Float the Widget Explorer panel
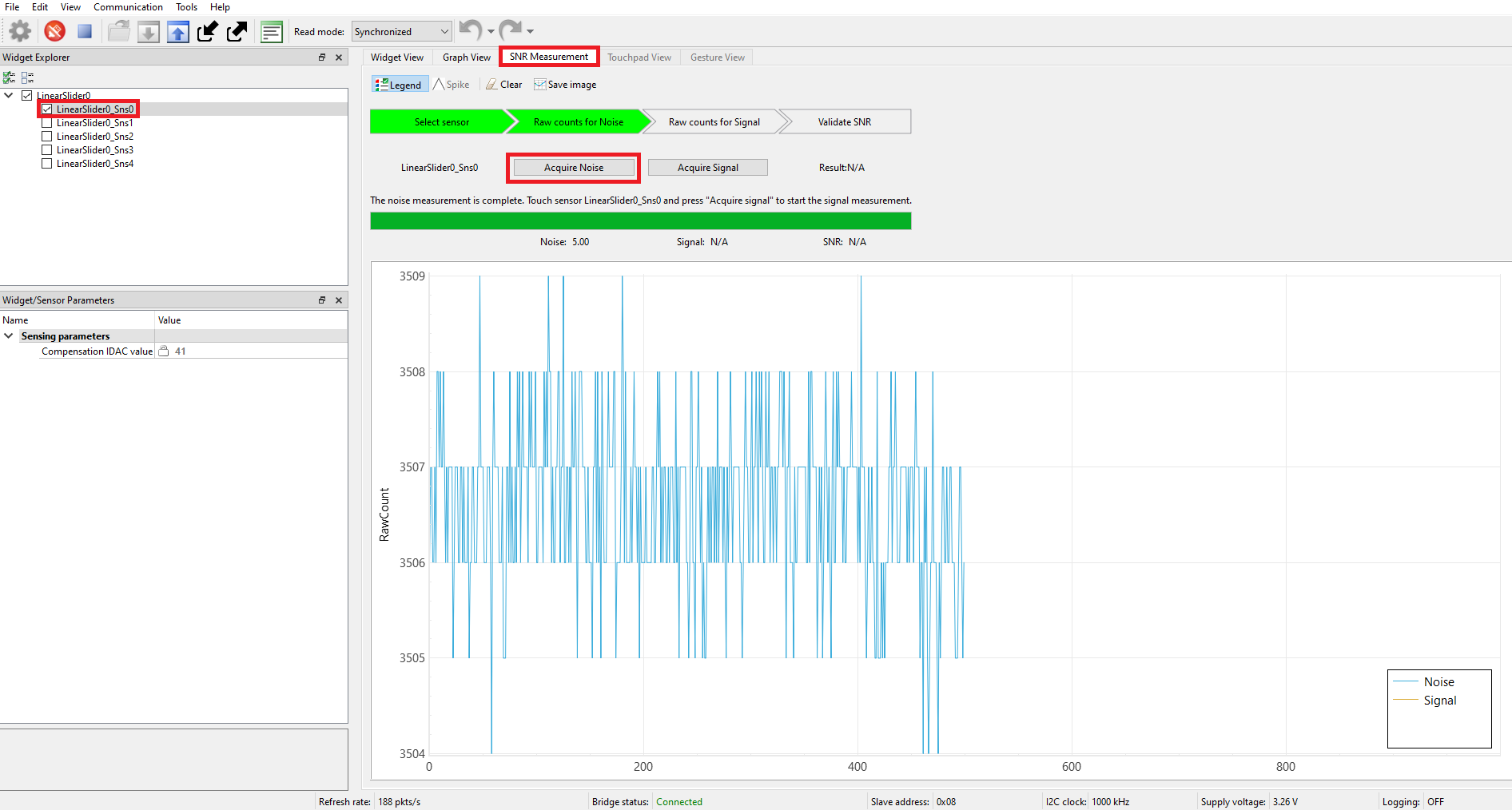1512x810 pixels. (x=322, y=58)
